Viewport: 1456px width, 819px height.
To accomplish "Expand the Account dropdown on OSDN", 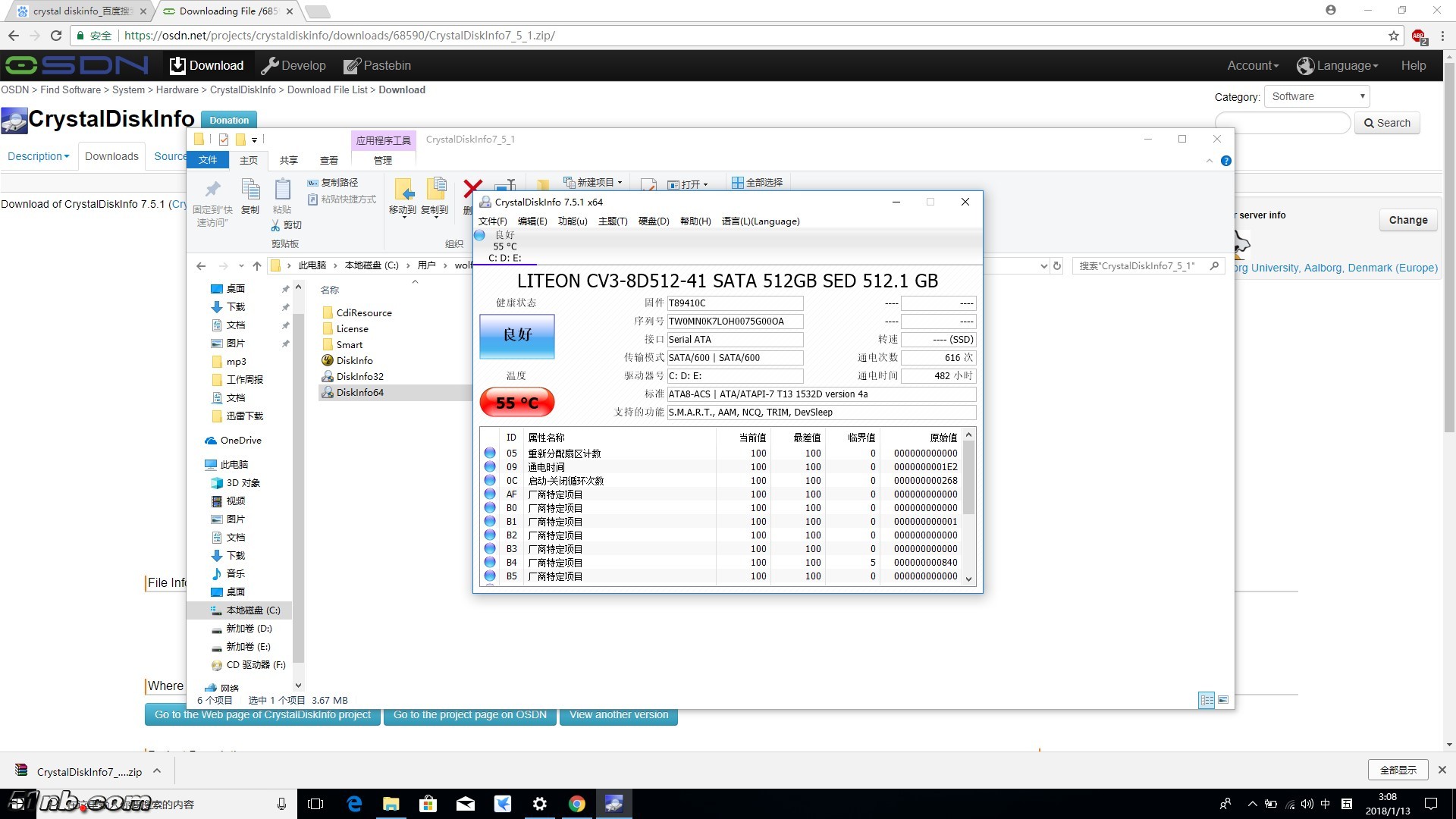I will point(1253,66).
